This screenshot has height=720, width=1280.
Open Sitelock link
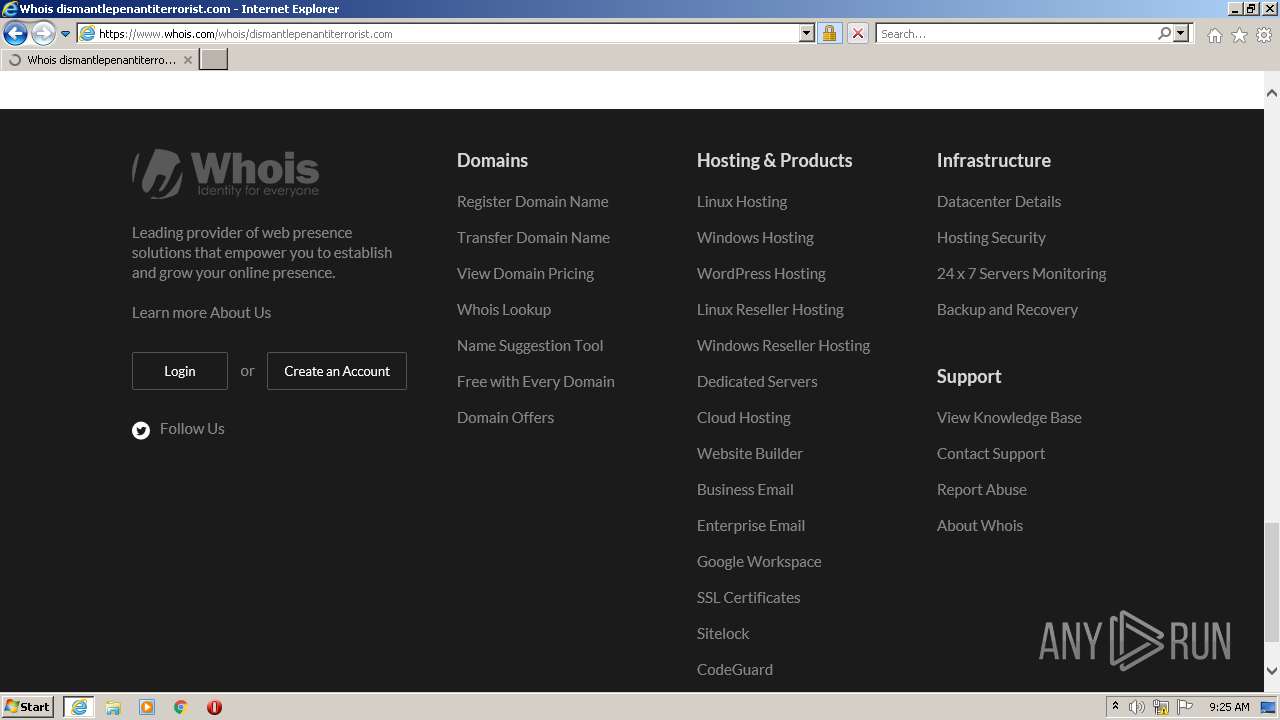point(723,633)
